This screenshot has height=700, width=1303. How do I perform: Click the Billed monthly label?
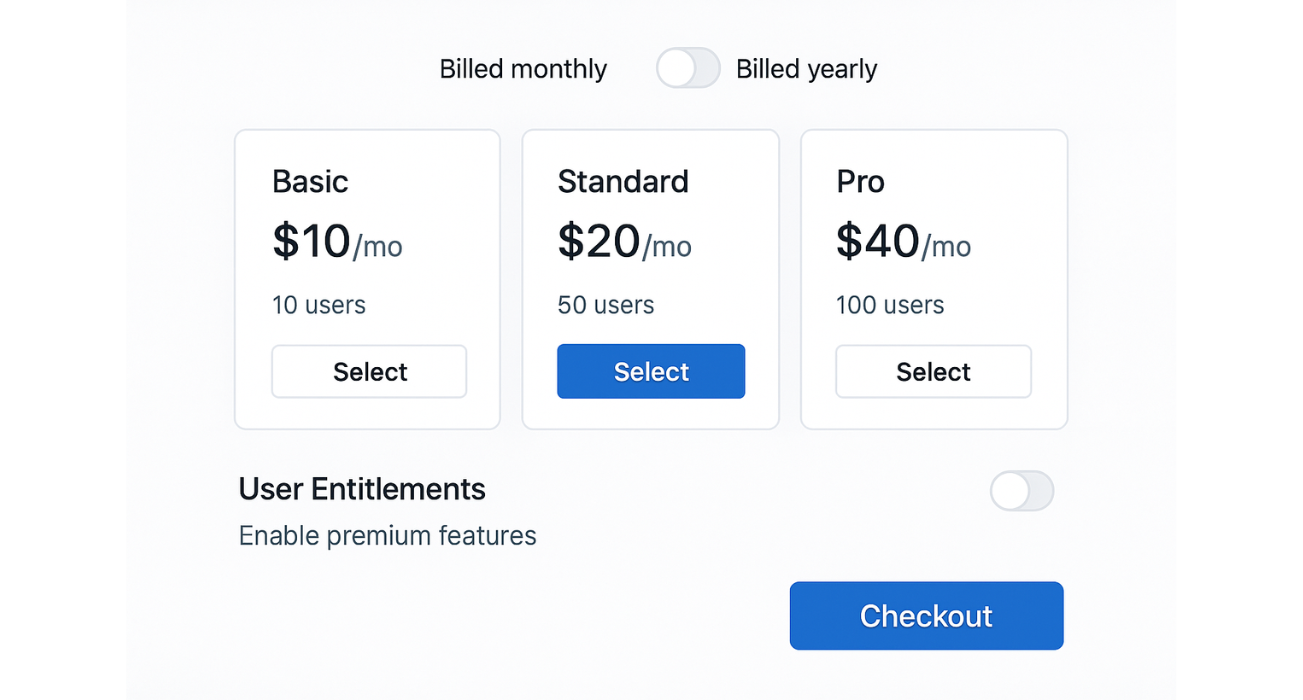tap(523, 68)
